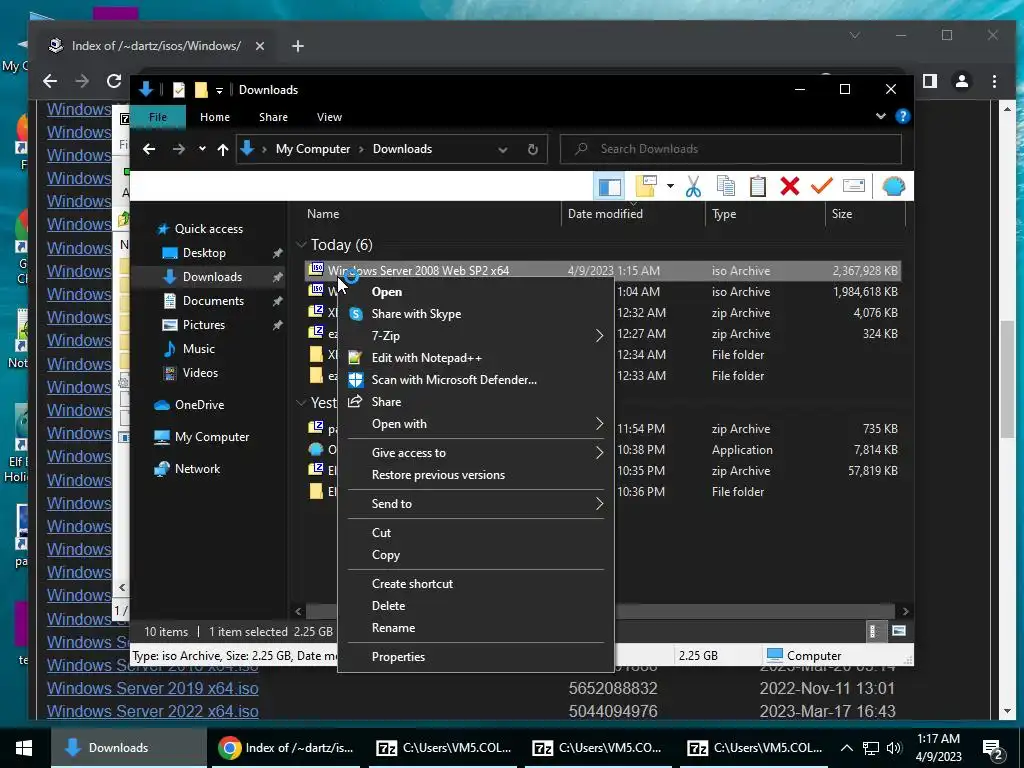This screenshot has width=1024, height=768.
Task: Click the Up one level arrow
Action: [223, 150]
